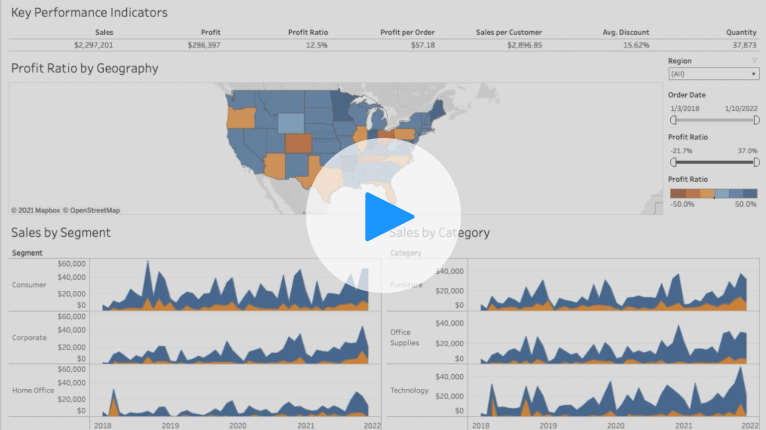Click the Profit KPI value $286,397

click(x=201, y=45)
